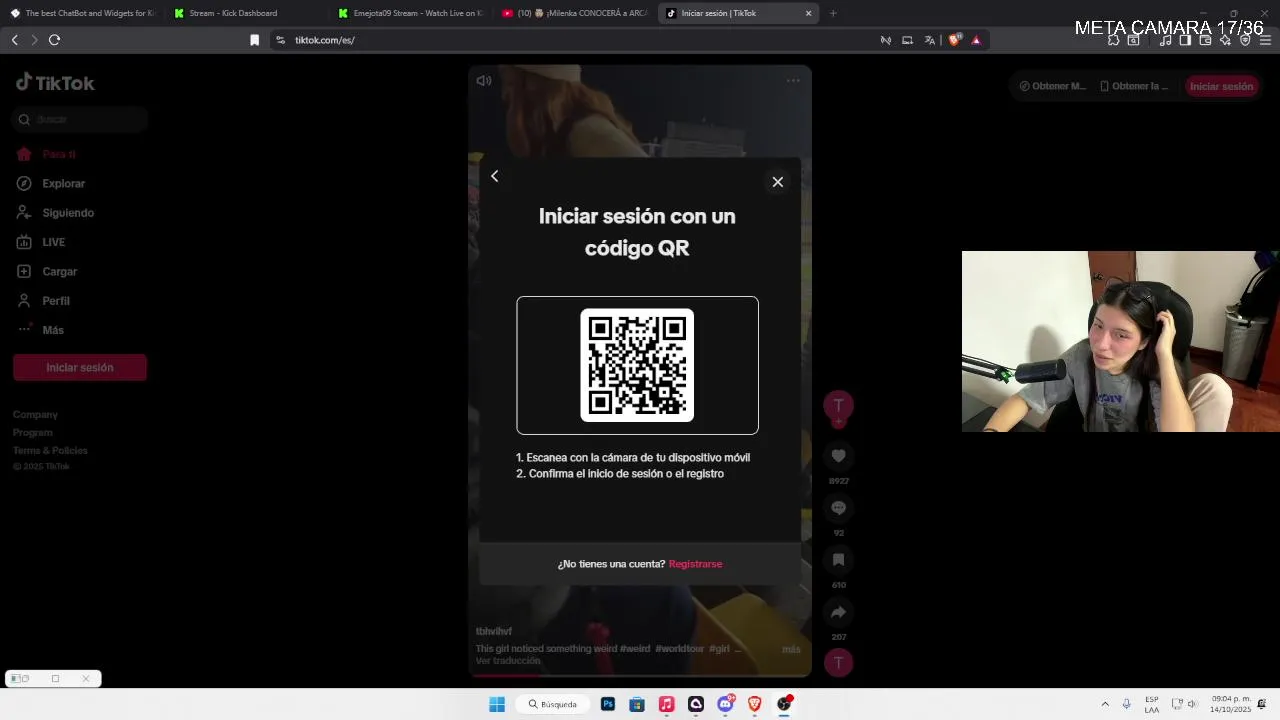Click the TikTok search field
The width and height of the screenshot is (1280, 720).
(x=80, y=120)
